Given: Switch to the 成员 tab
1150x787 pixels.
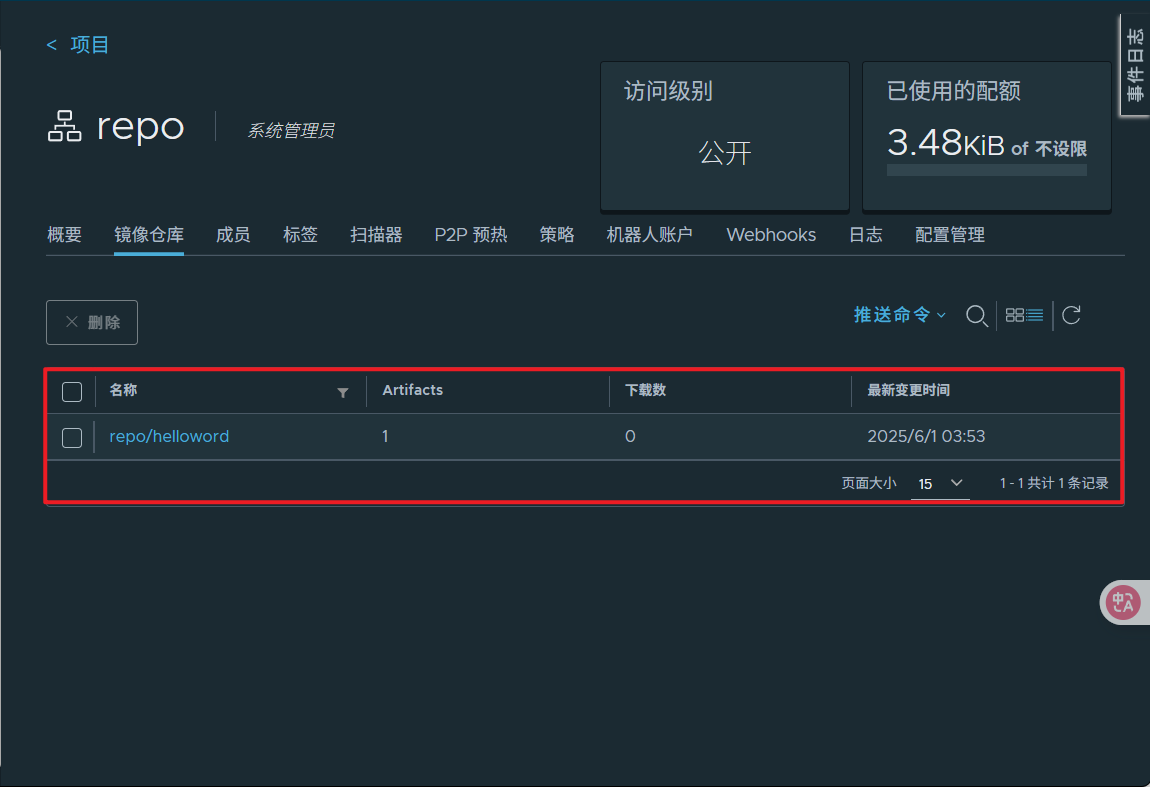Looking at the screenshot, I should pyautogui.click(x=233, y=235).
